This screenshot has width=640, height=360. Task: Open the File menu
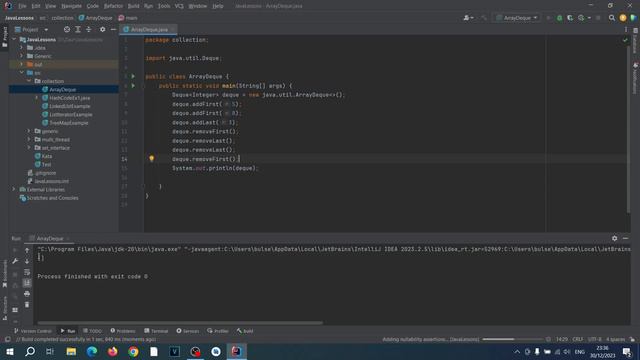[22, 6]
